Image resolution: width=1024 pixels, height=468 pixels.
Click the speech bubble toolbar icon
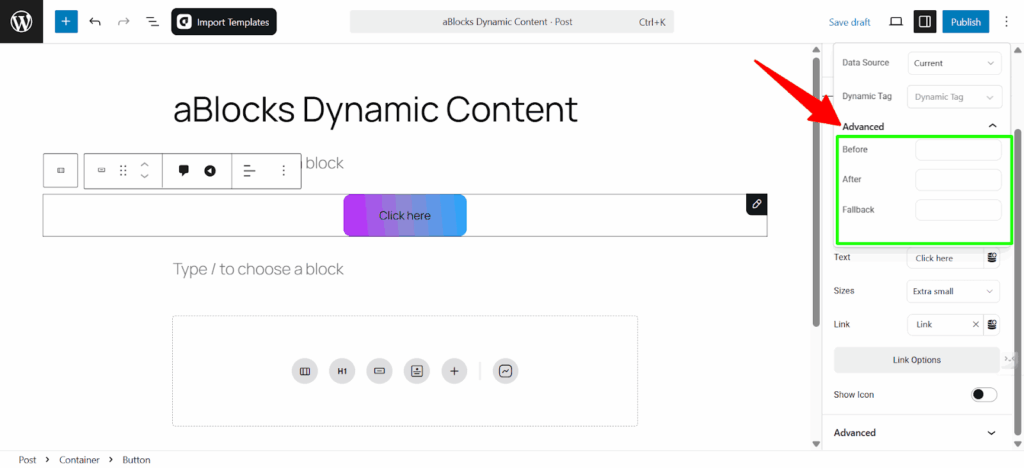[x=184, y=170]
